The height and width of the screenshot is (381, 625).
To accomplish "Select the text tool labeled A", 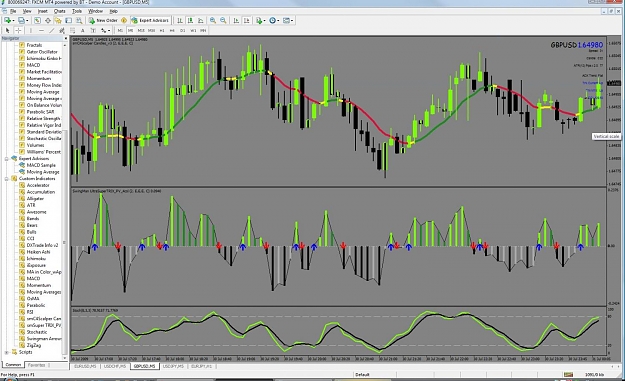I will [83, 30].
